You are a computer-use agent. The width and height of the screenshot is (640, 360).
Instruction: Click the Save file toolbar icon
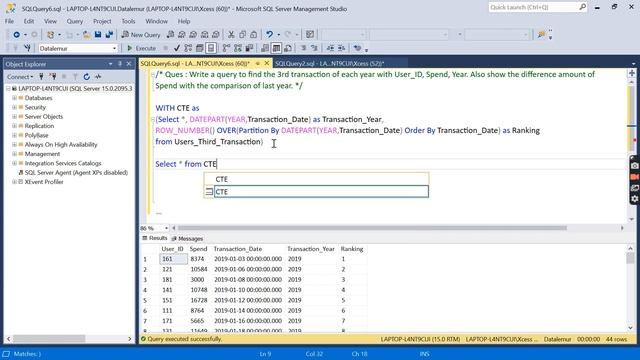[98, 35]
